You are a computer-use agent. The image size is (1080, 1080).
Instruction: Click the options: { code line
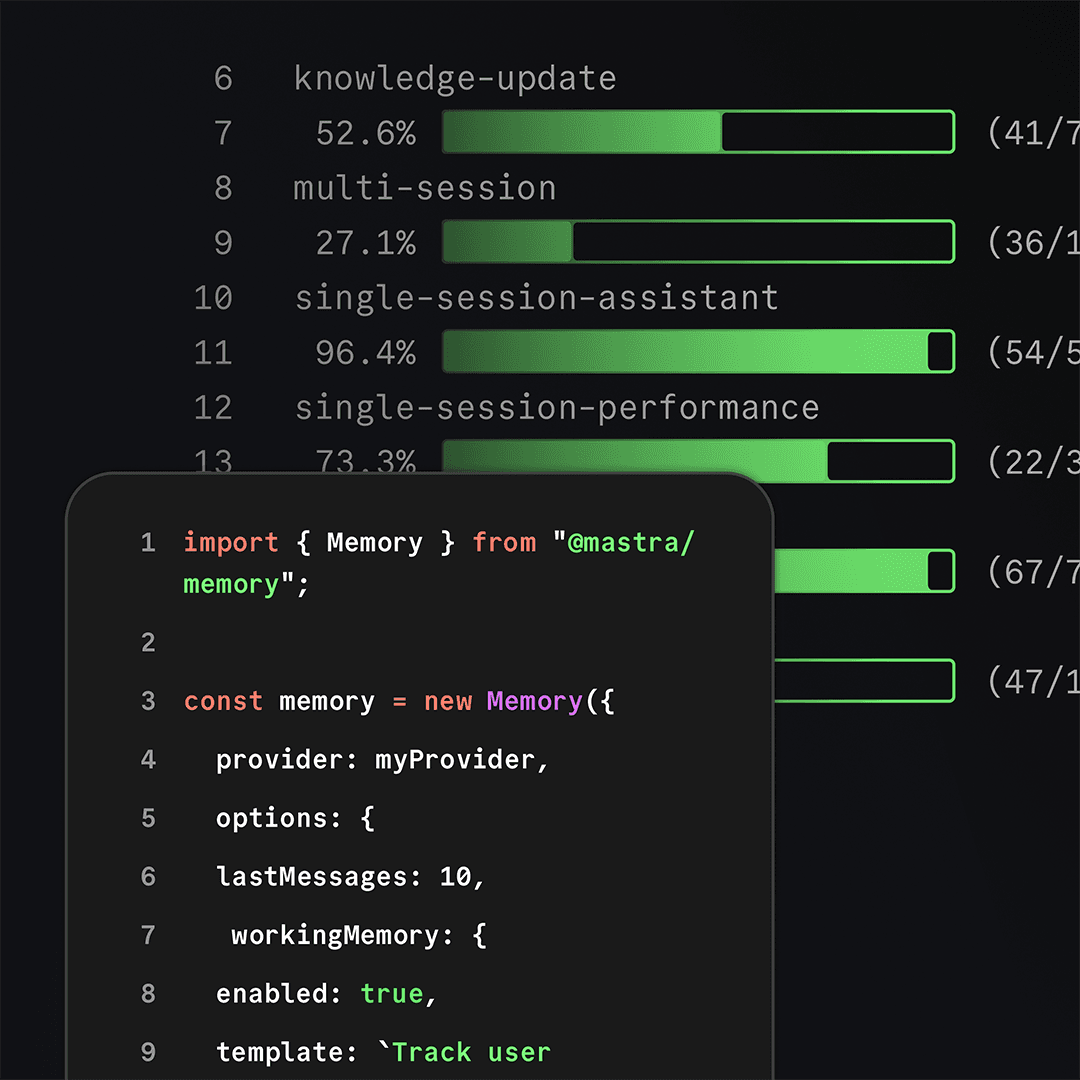[295, 818]
